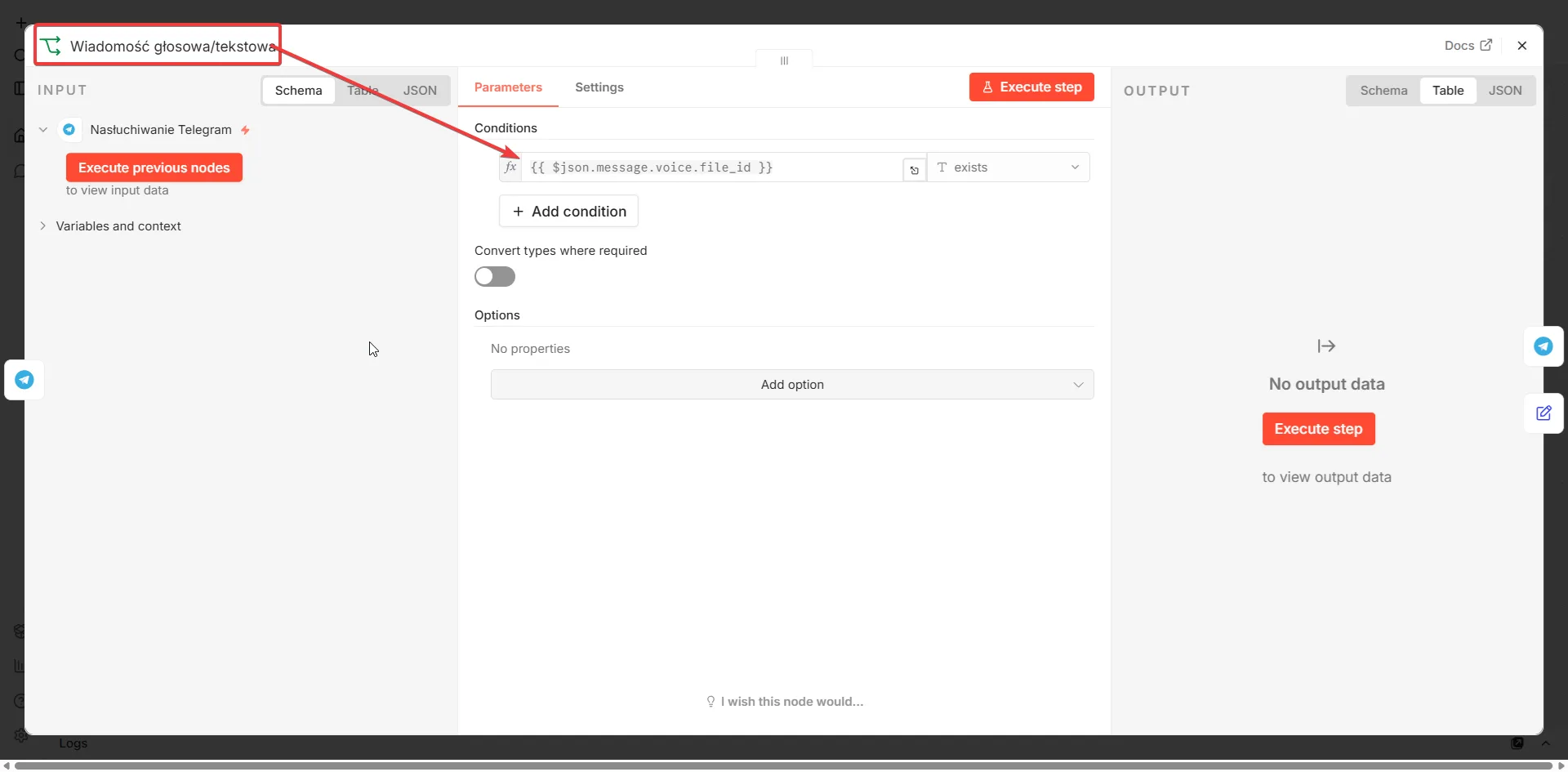Expand the logs panel with the bottom-right chevron
The height and width of the screenshot is (772, 1568).
coord(1545,743)
